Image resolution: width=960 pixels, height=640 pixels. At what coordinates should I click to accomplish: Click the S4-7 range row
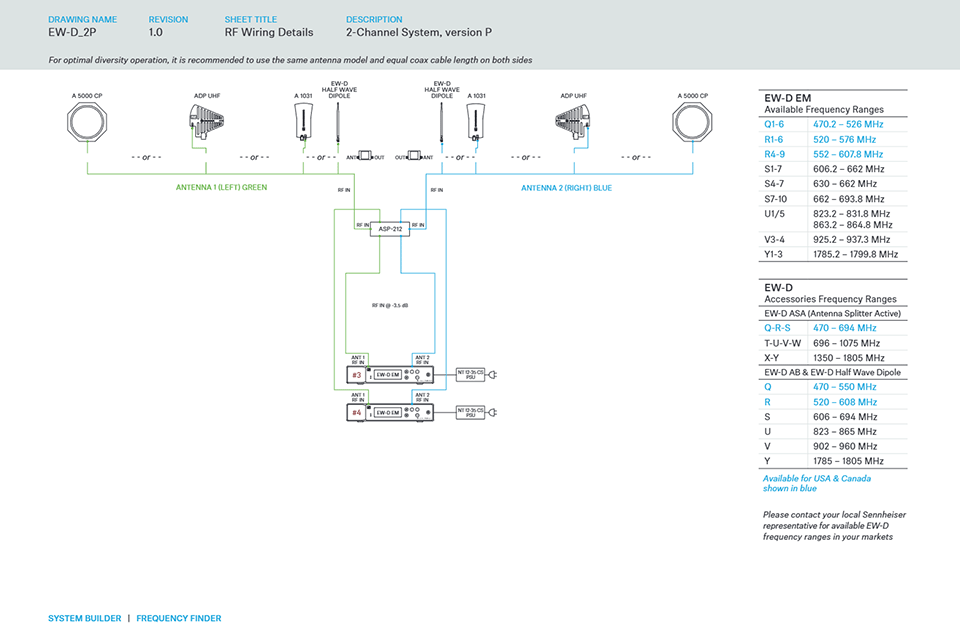pos(833,184)
